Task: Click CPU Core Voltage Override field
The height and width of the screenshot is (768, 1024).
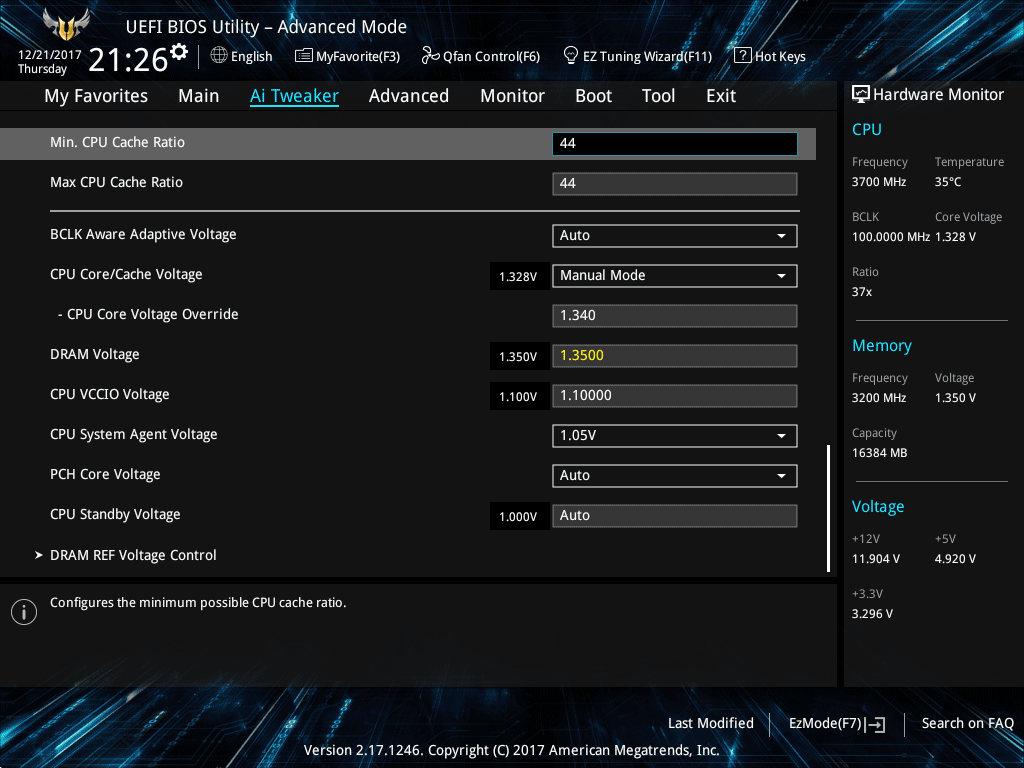Action: 675,315
